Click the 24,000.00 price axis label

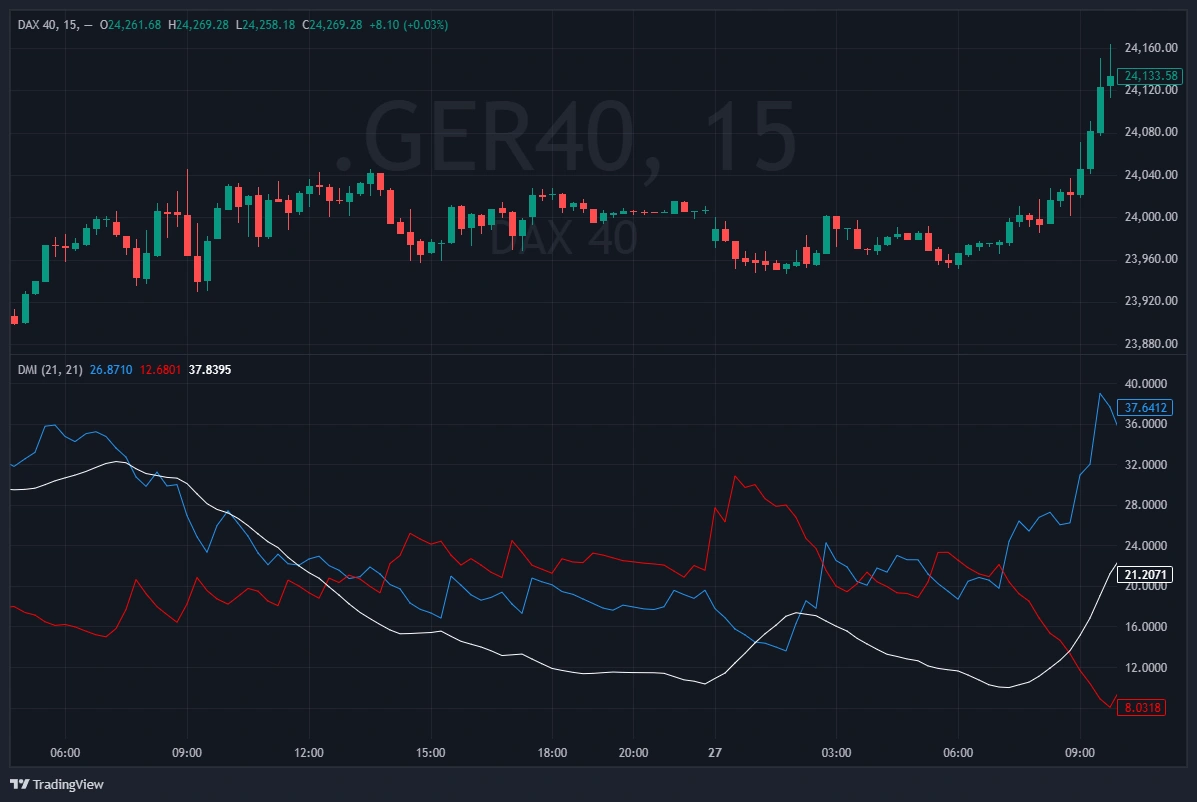pyautogui.click(x=1150, y=217)
